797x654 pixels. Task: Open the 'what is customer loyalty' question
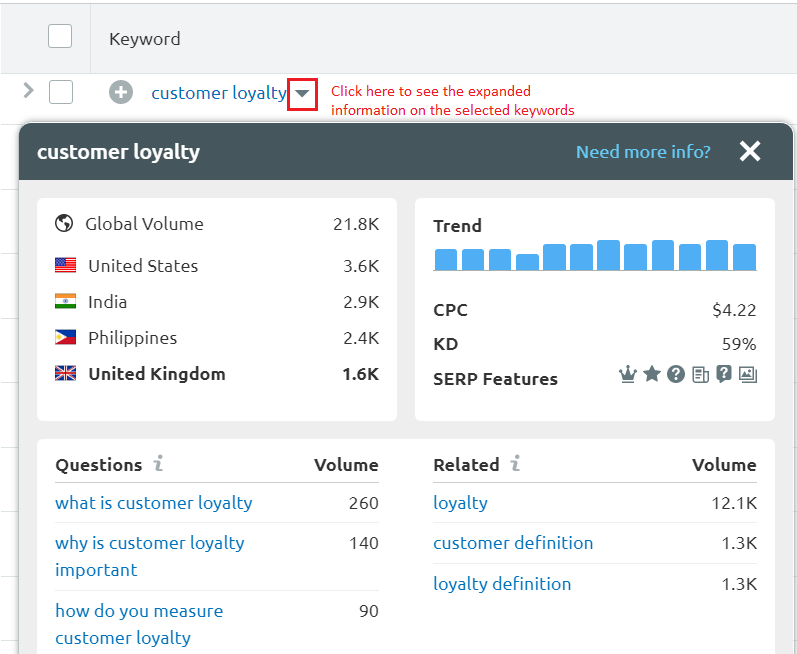tap(154, 503)
